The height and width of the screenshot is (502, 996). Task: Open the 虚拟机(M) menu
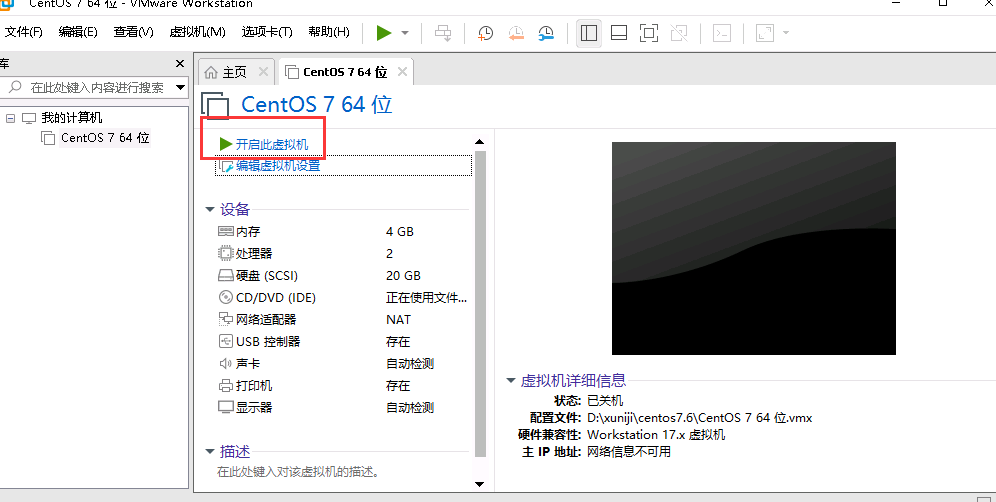click(x=198, y=32)
